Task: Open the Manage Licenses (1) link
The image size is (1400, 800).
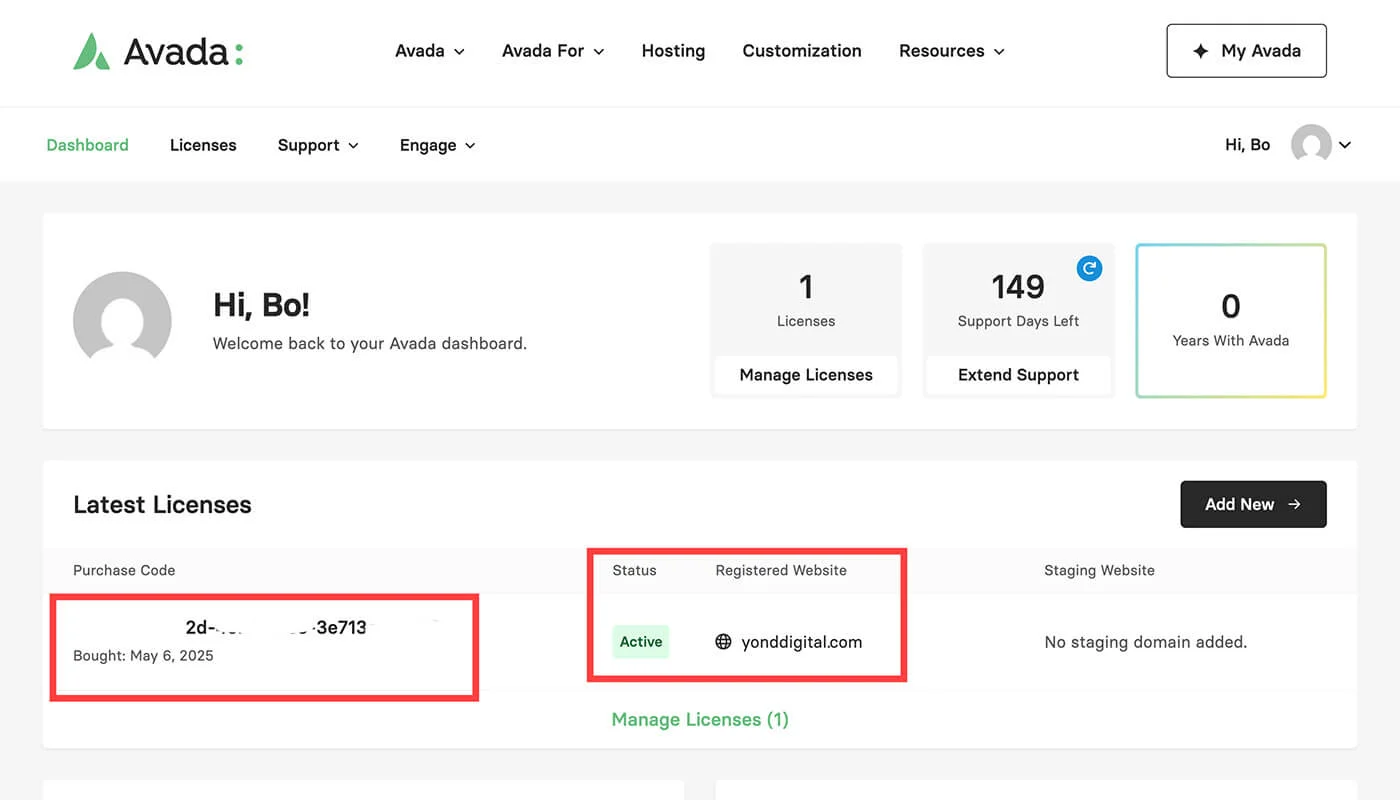Action: [x=699, y=719]
